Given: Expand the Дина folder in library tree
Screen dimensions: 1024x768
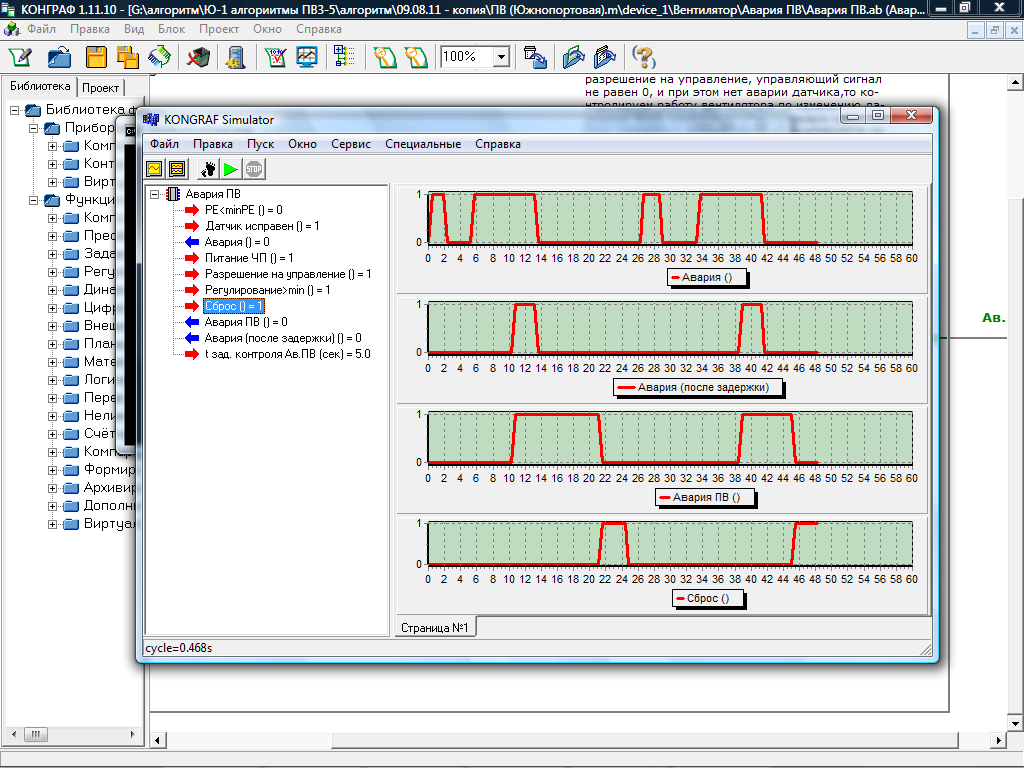Looking at the screenshot, I should [x=52, y=290].
